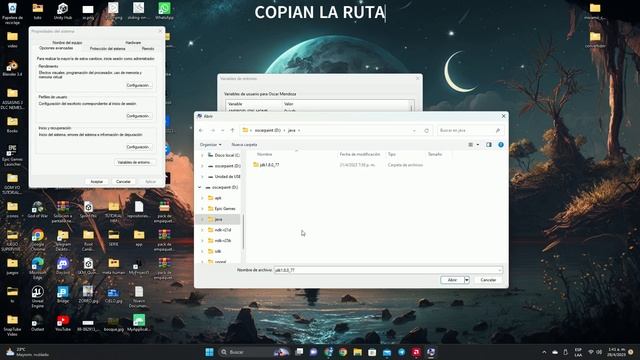This screenshot has width=640, height=360.
Task: Open the Epic Games Launcher desktop icon
Action: tap(12, 155)
